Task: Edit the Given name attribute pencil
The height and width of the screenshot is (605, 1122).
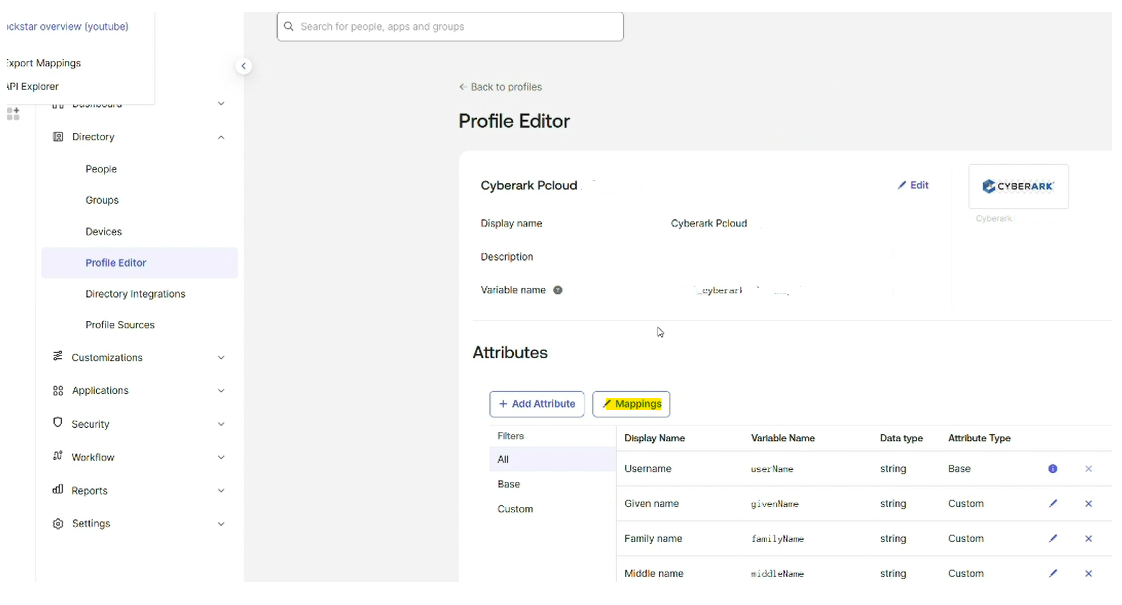Action: [1053, 503]
